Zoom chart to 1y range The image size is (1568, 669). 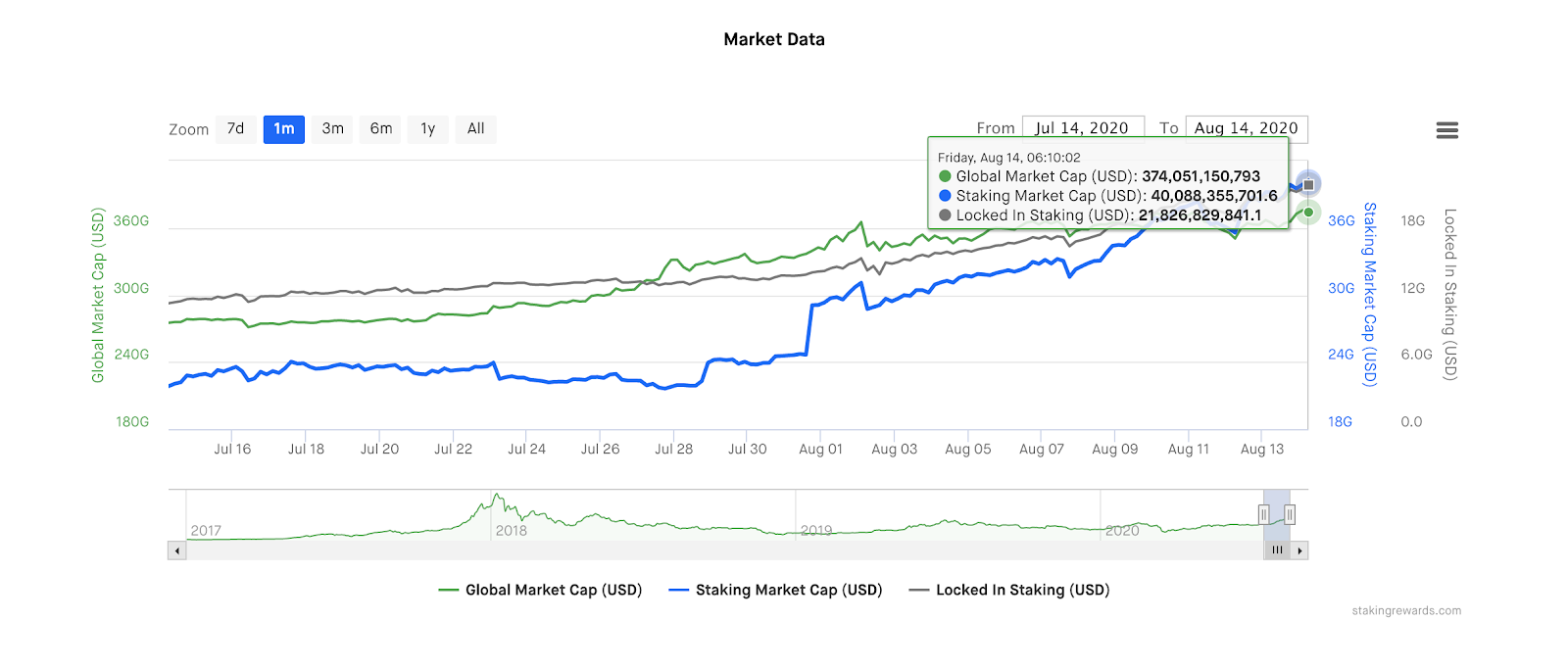[428, 129]
